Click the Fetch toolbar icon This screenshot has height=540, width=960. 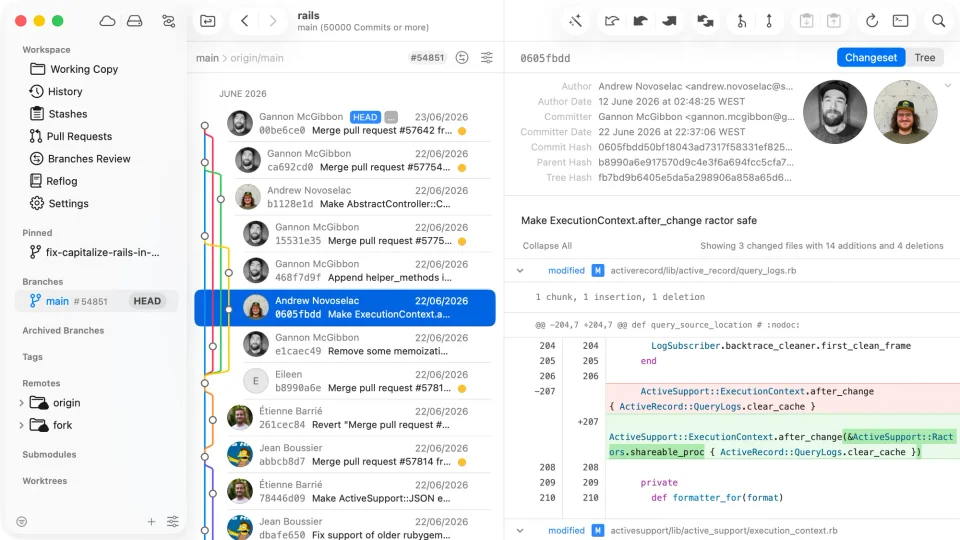pyautogui.click(x=611, y=21)
